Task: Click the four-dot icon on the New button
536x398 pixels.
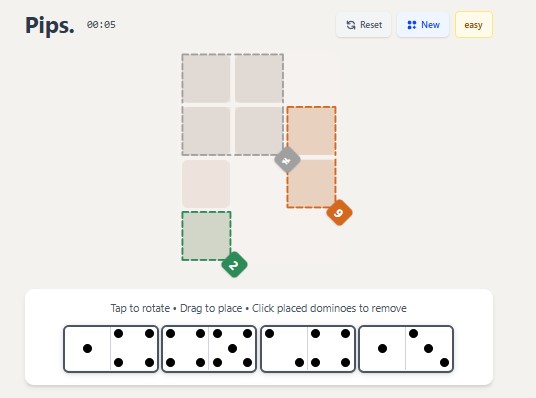Action: [x=412, y=25]
